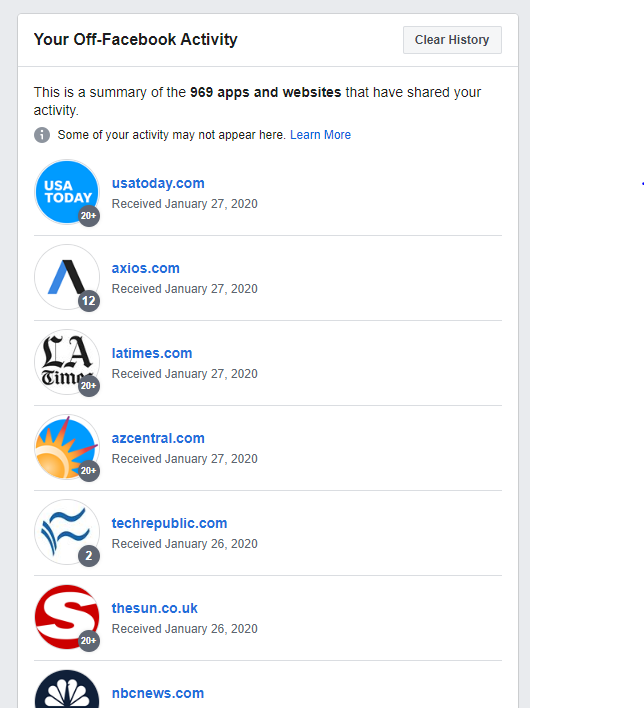Screen dimensions: 644x708
Task: Click the 20+ badge on usatoday
Action: (89, 216)
